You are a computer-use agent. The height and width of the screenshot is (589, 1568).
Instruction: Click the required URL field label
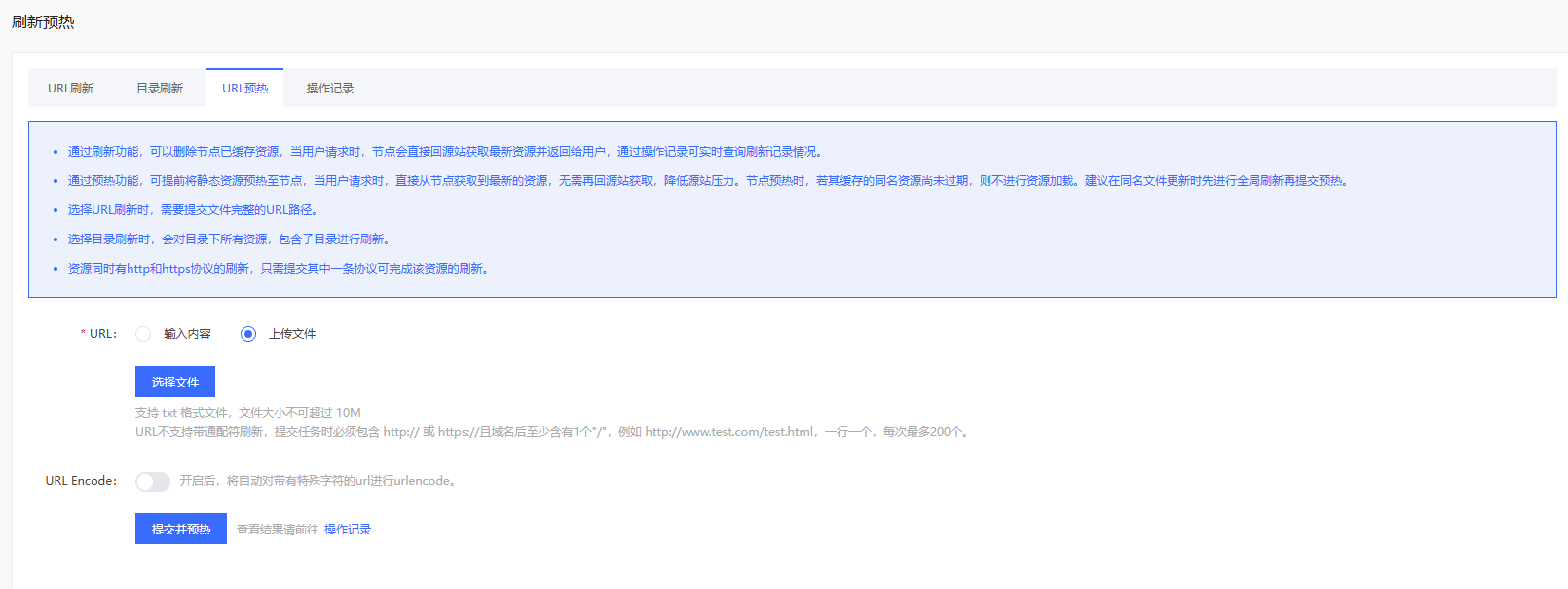point(101,334)
